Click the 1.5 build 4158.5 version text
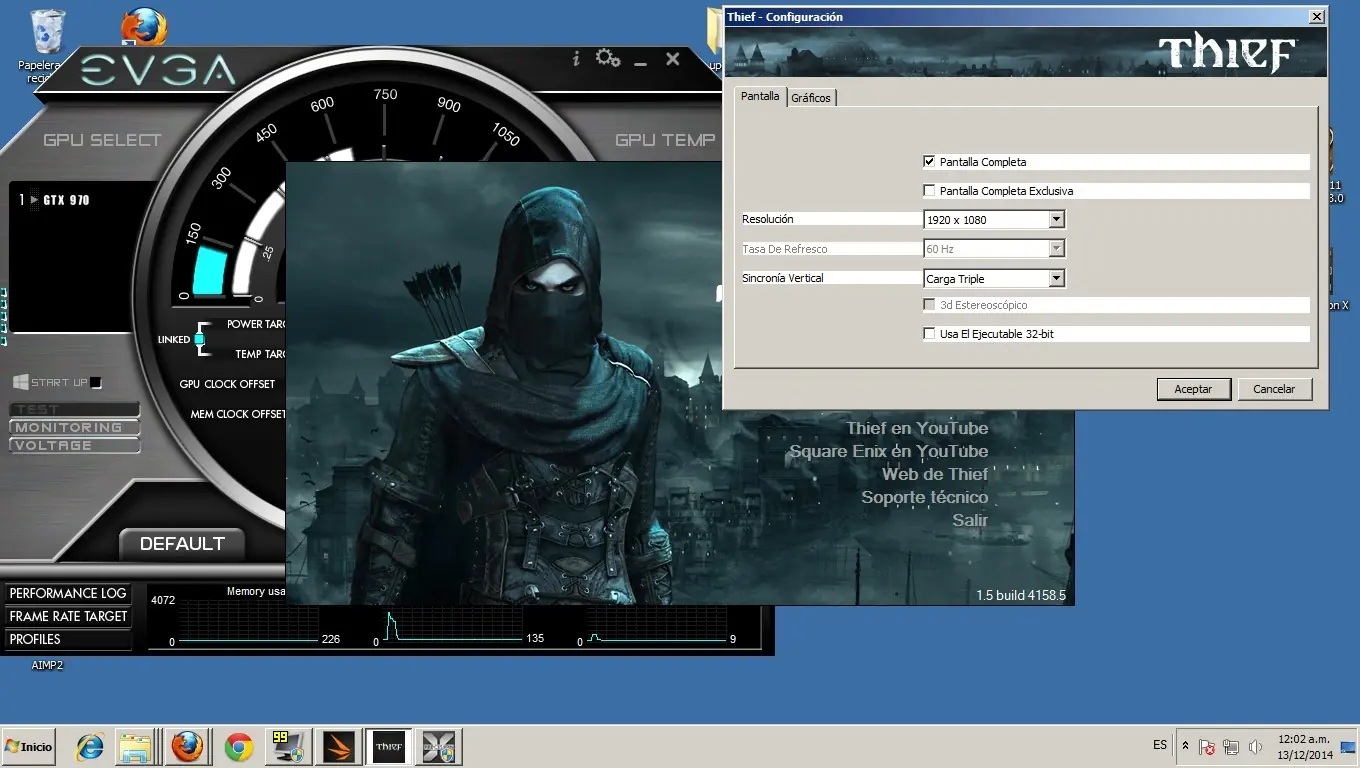 pyautogui.click(x=1021, y=595)
